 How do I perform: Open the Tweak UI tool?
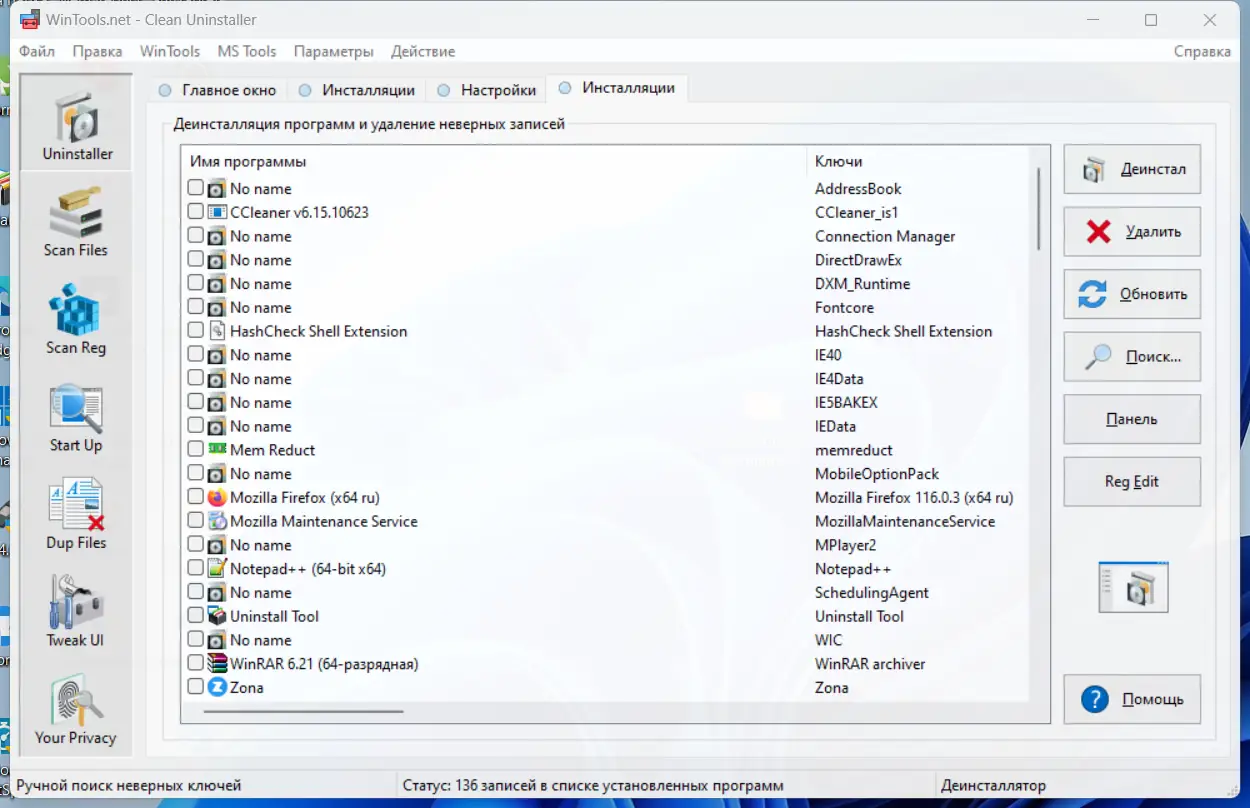[76, 610]
